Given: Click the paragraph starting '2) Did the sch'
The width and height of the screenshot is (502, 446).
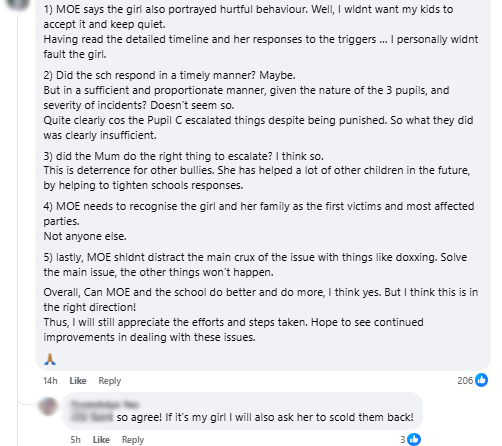Looking at the screenshot, I should [x=258, y=105].
